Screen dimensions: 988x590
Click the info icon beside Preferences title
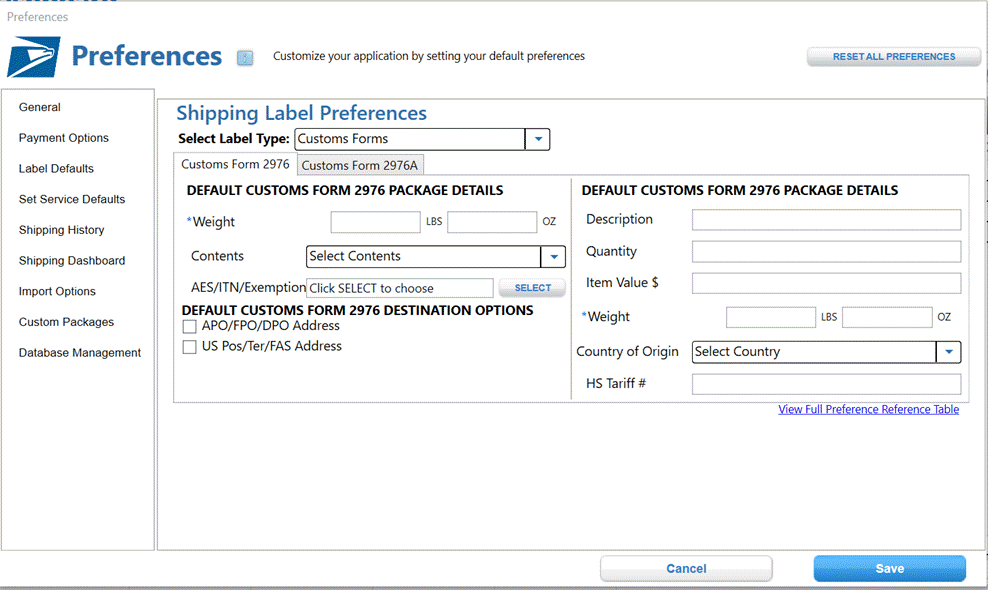click(x=245, y=58)
